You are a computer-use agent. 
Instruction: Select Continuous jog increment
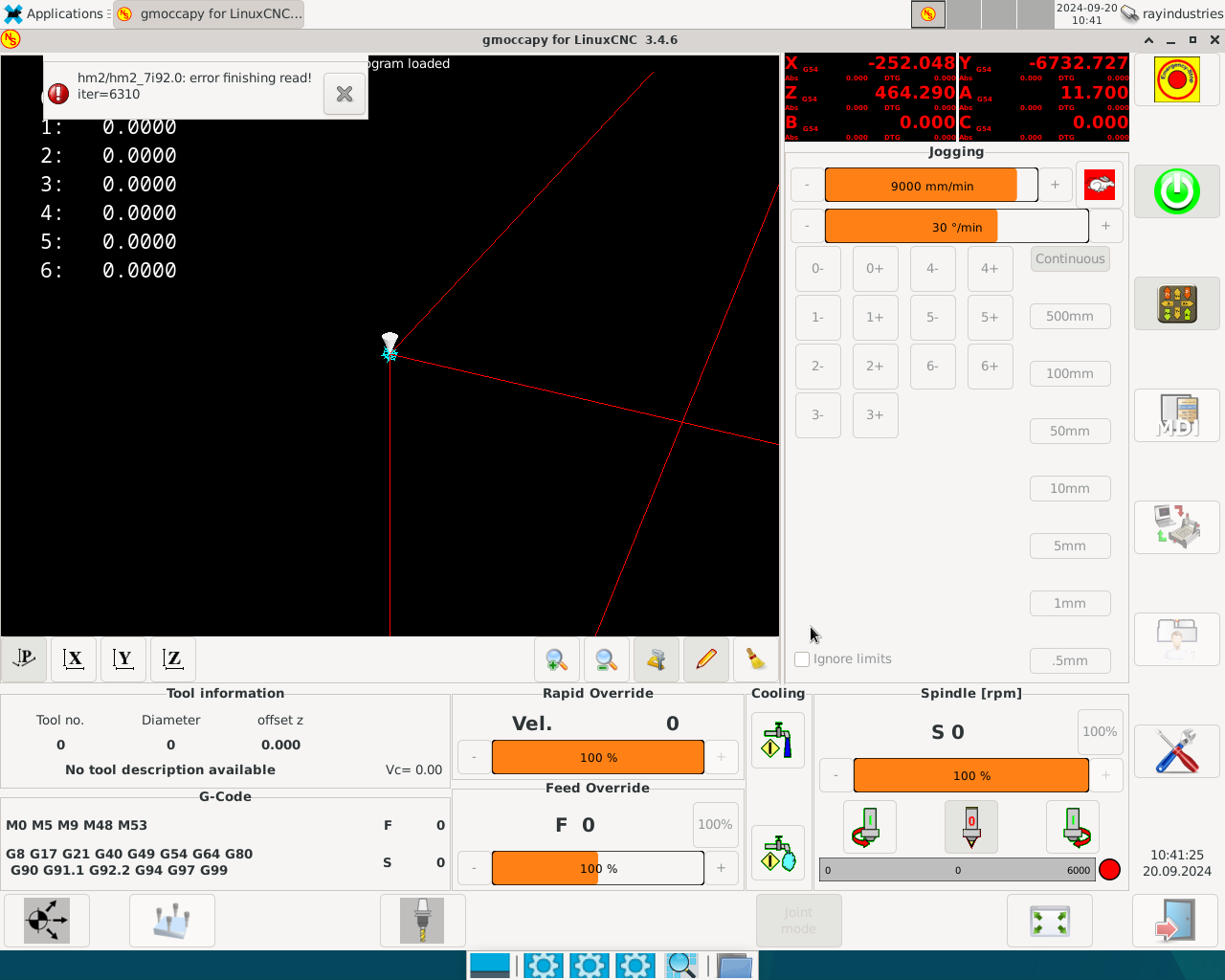tap(1070, 259)
